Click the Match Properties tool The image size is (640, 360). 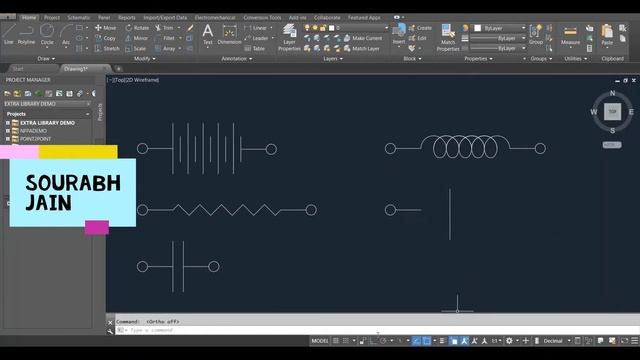pyautogui.click(x=448, y=38)
